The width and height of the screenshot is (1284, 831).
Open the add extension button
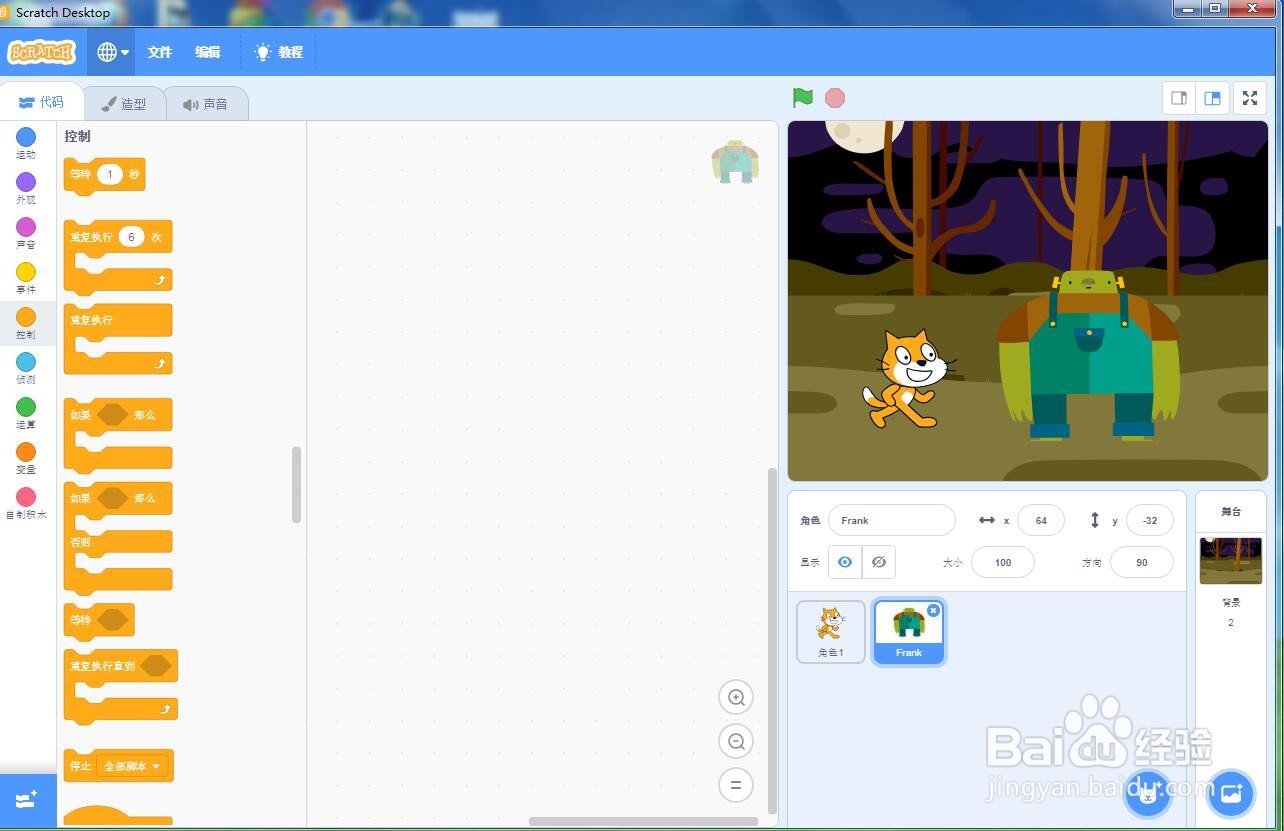[27, 800]
